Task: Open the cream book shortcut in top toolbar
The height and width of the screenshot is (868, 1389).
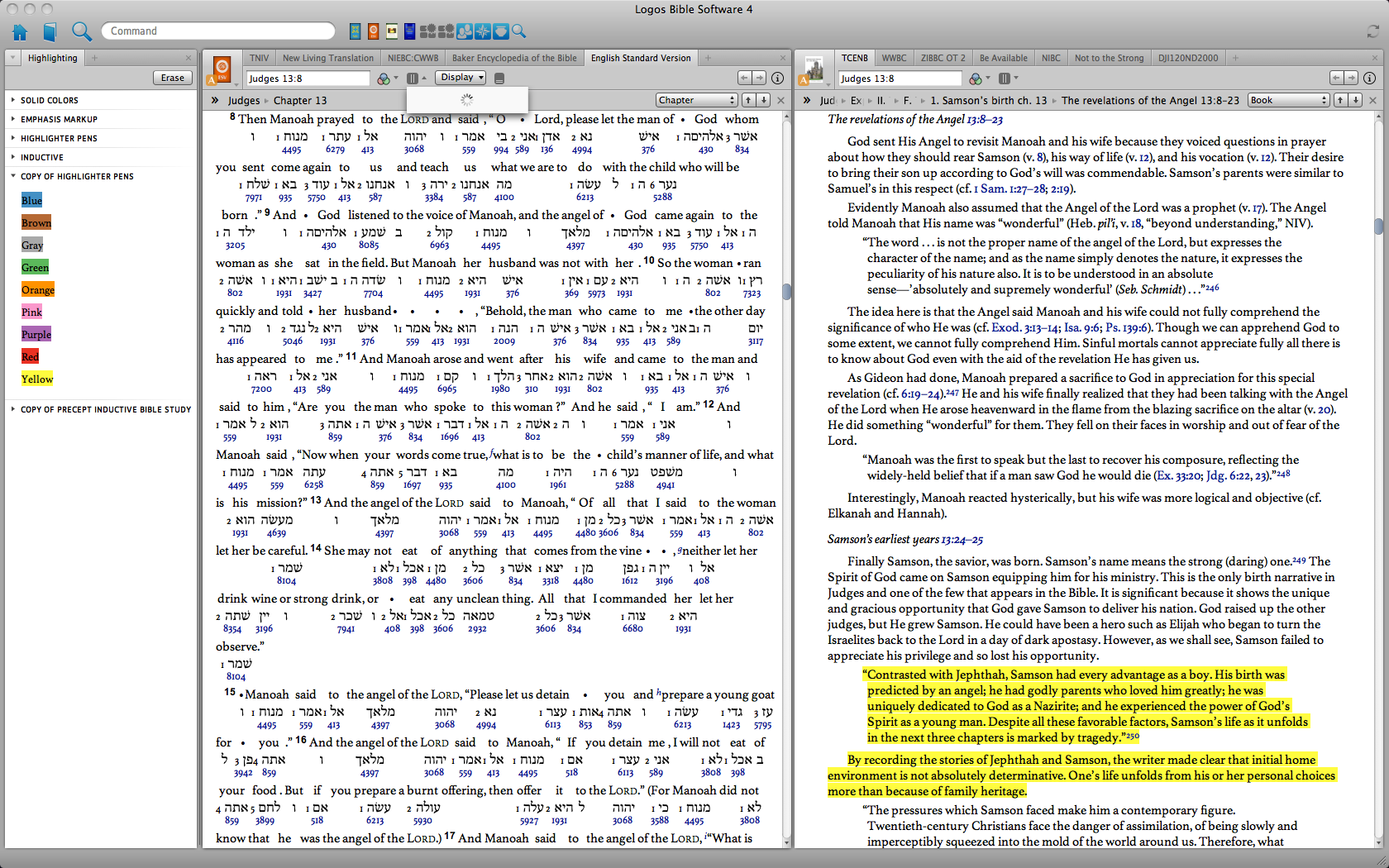Action: [392, 31]
